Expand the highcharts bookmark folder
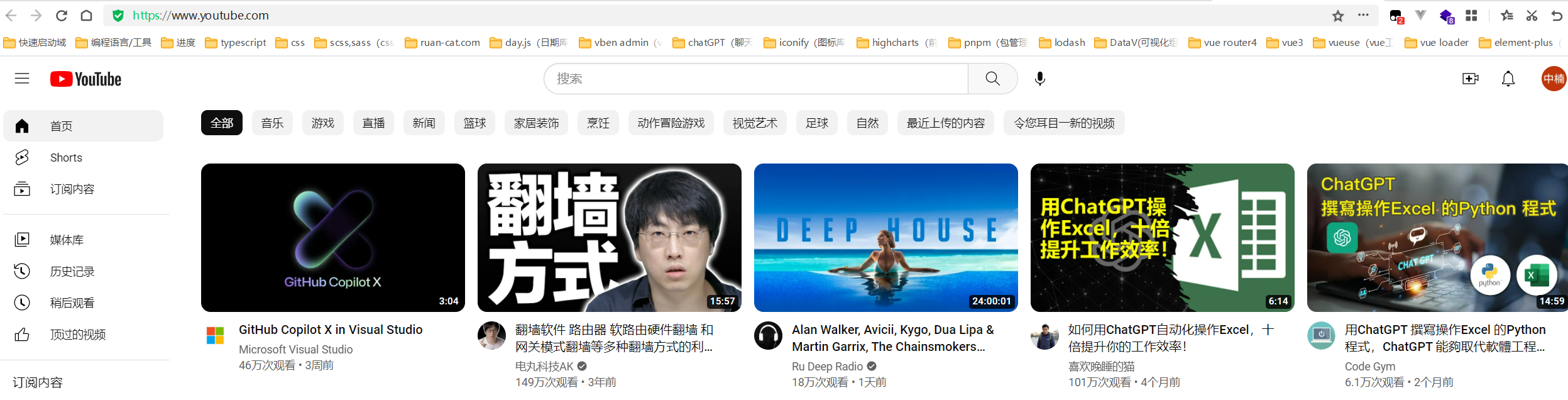The width and height of the screenshot is (1568, 400). (x=897, y=43)
